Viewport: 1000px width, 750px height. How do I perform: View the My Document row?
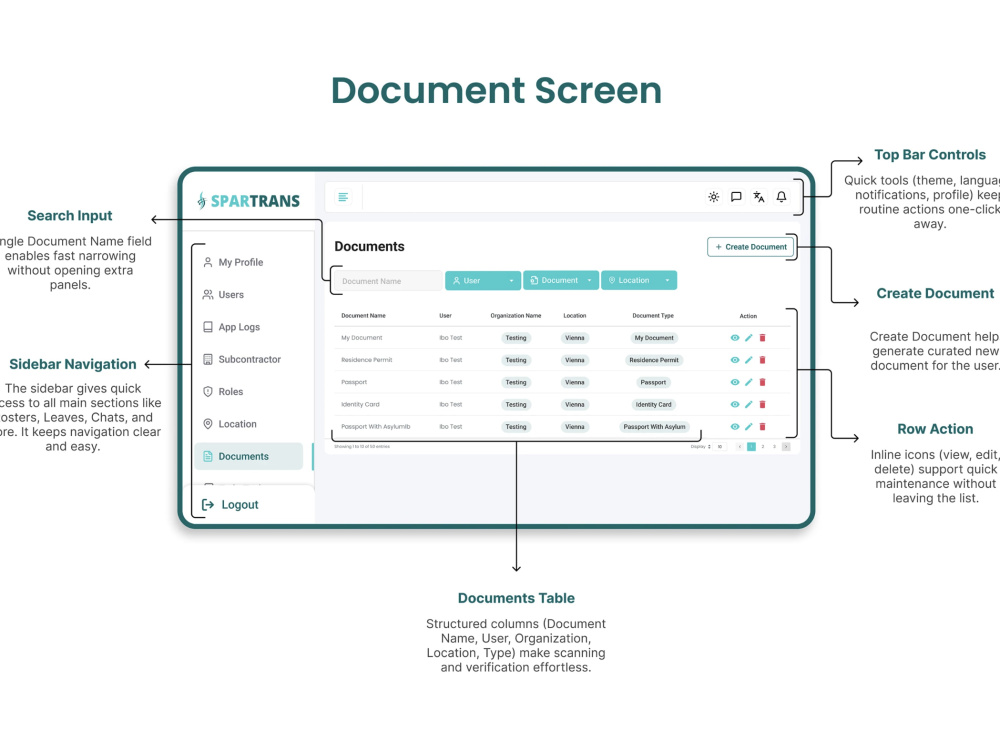[x=735, y=338]
